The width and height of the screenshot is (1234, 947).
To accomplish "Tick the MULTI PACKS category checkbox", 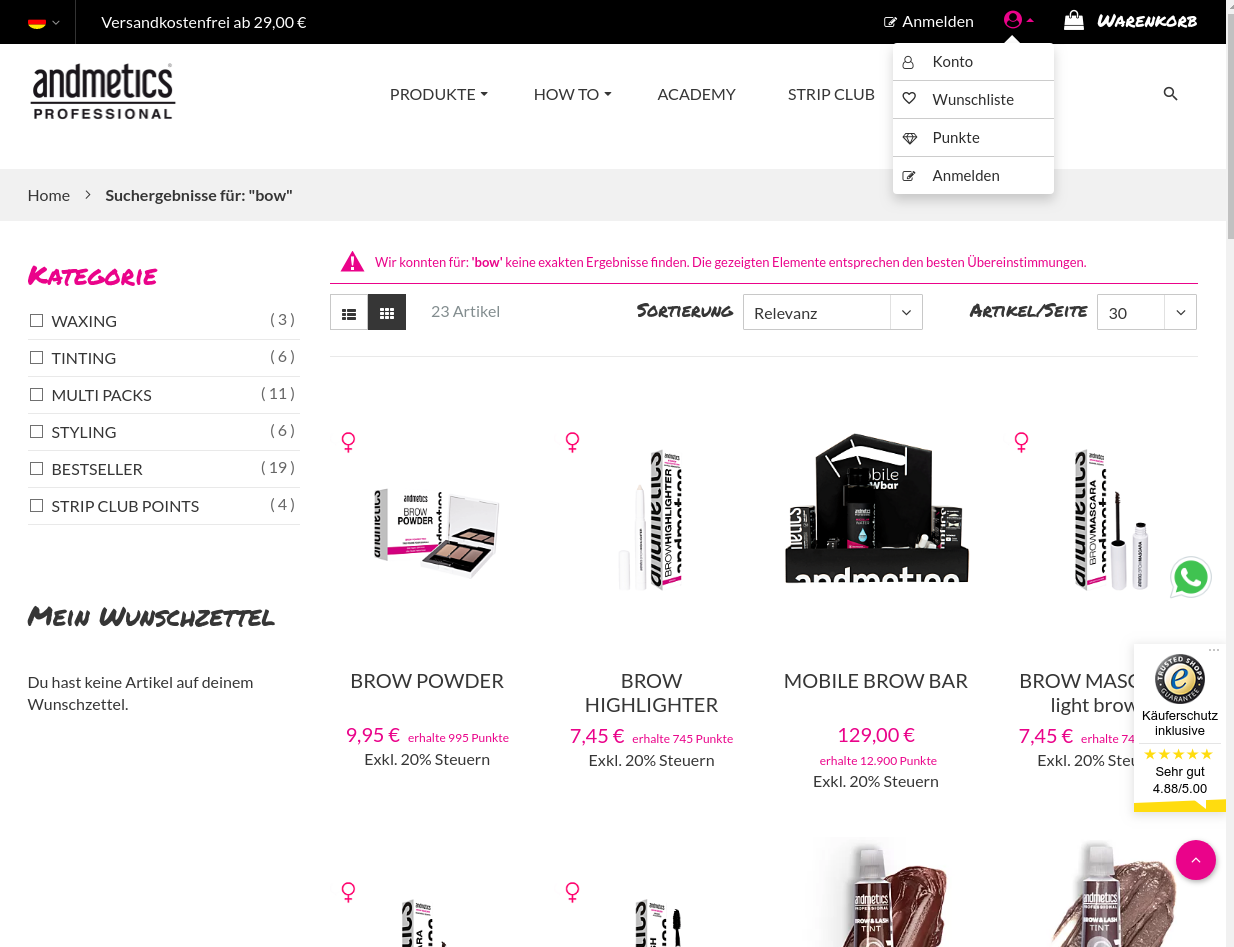I will click(x=37, y=395).
